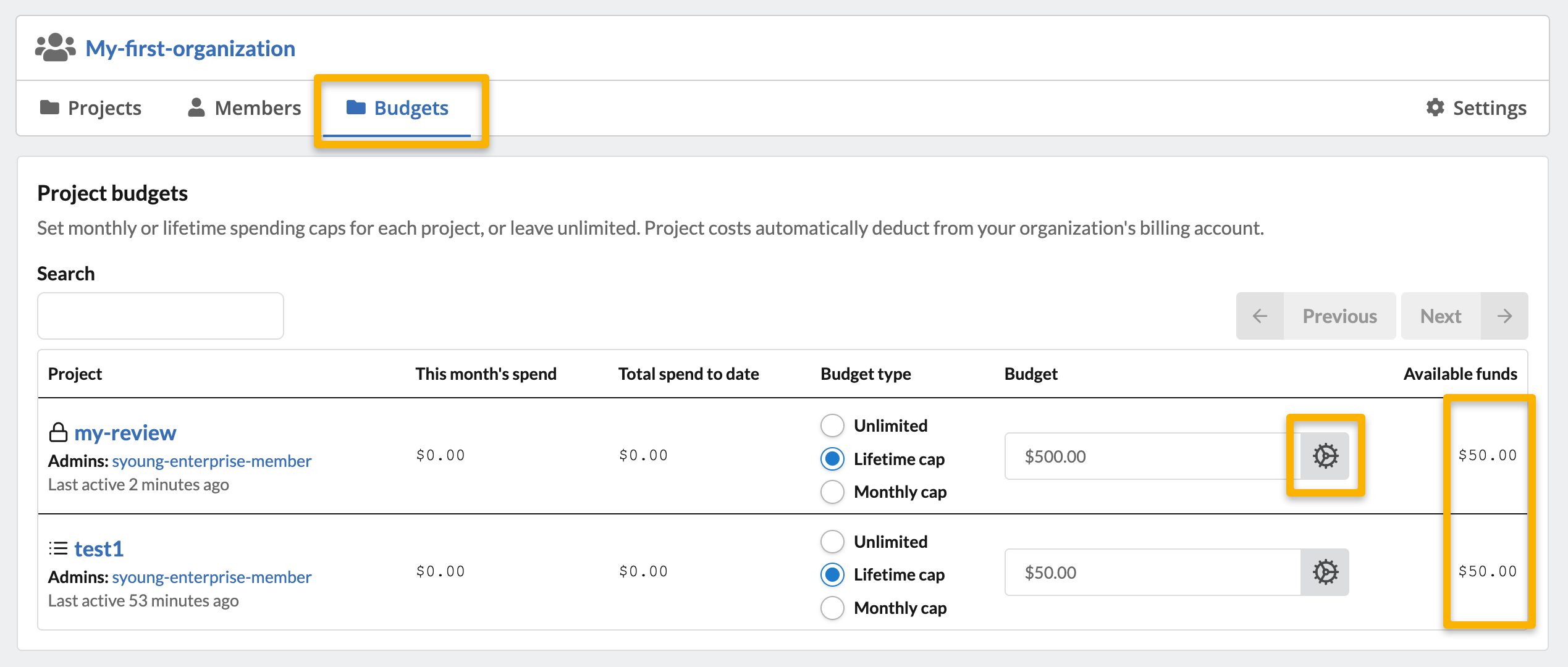Select Unlimited budget for test1
The height and width of the screenshot is (667, 1568).
[832, 542]
